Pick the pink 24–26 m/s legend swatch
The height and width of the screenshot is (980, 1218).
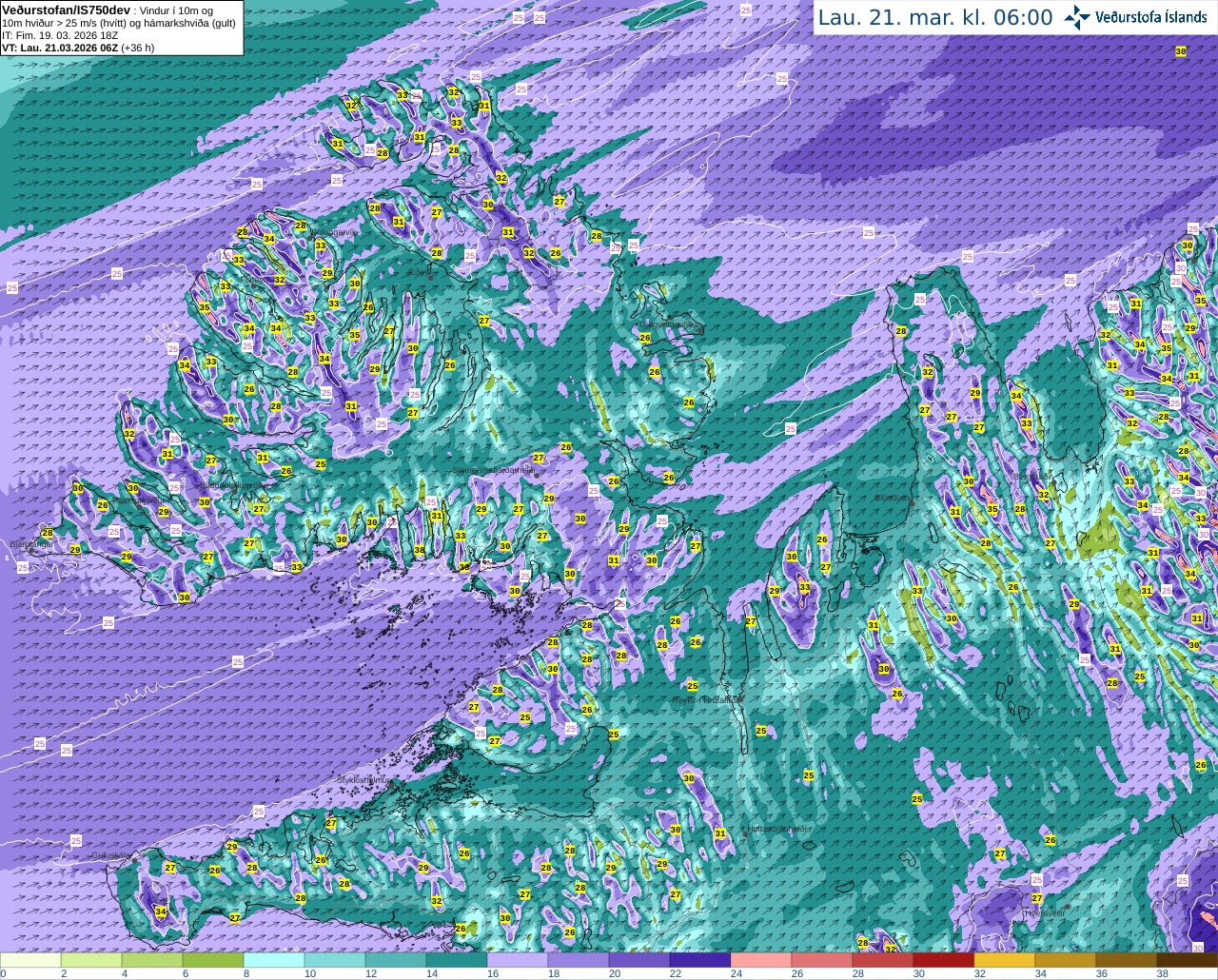760,960
